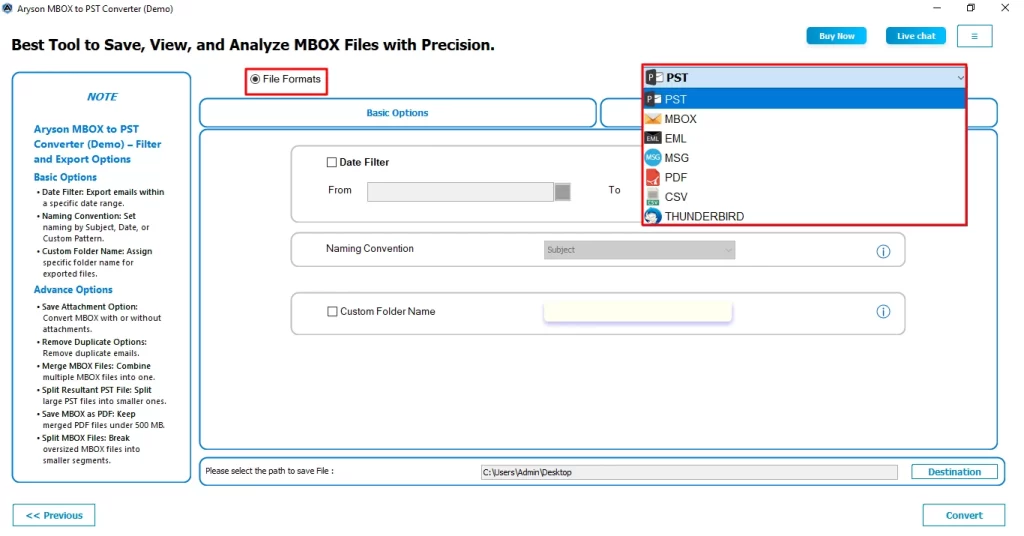Click the save path field showing Desktop
1024x536 pixels.
coord(689,472)
